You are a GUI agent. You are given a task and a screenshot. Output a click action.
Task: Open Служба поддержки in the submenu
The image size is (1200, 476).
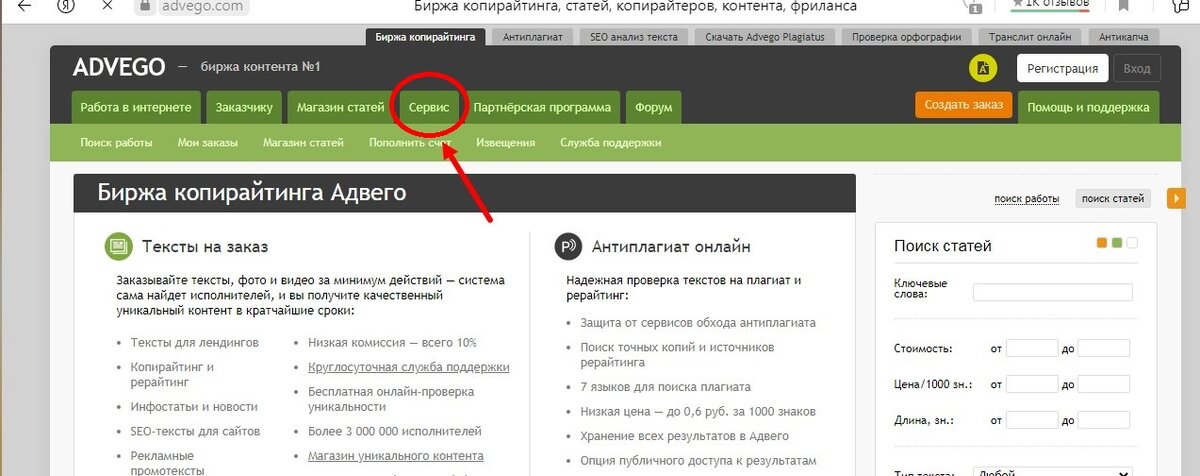[611, 143]
